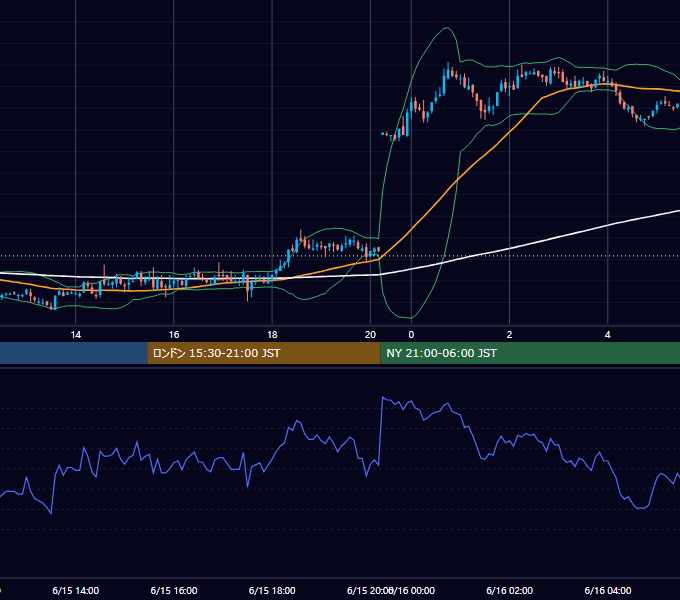The height and width of the screenshot is (600, 680).
Task: Click the indicator line peak at NY open
Action: pos(383,397)
